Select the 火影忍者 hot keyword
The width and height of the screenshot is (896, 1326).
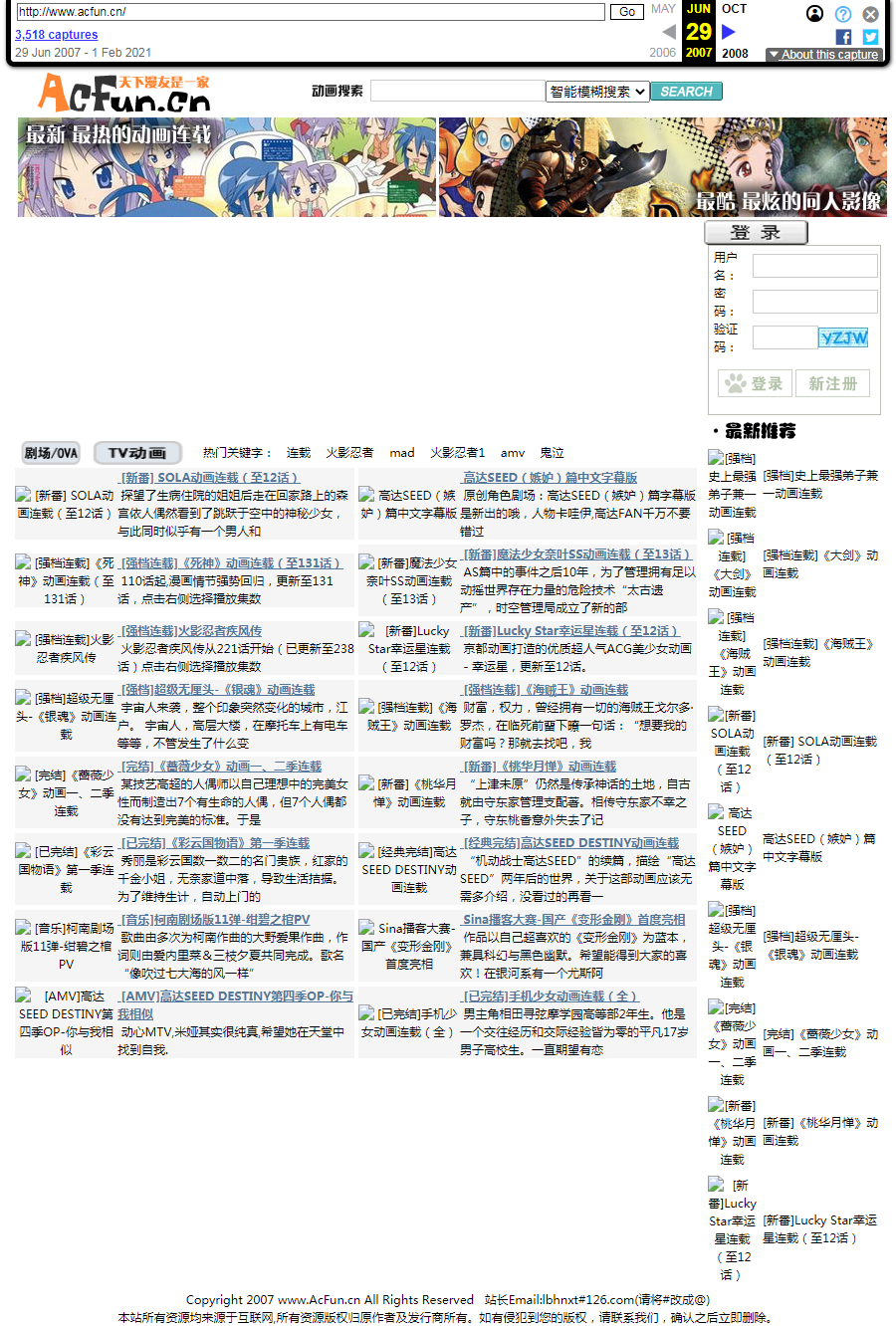click(x=349, y=453)
